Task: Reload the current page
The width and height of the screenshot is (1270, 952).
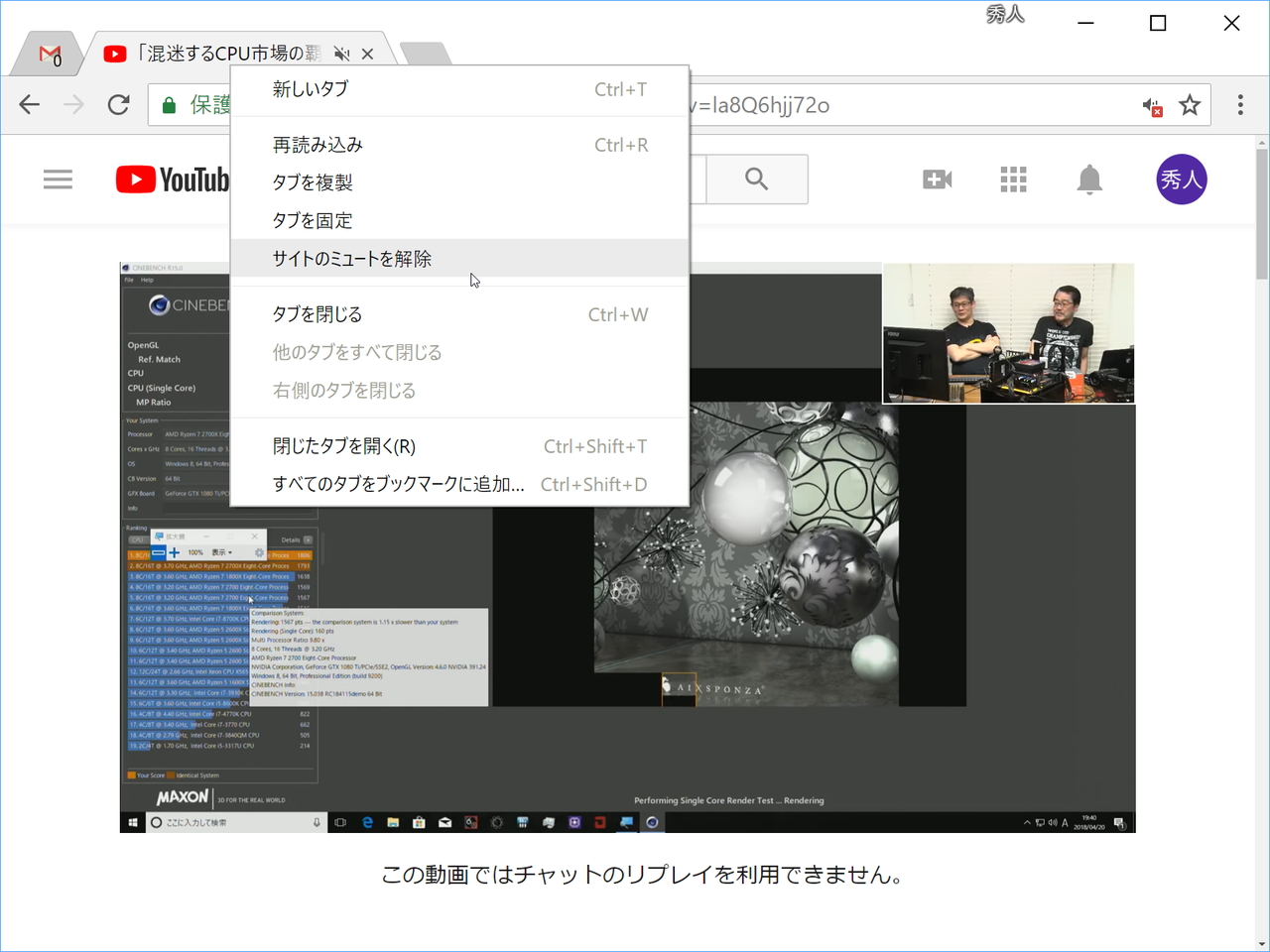Action: pos(119,104)
